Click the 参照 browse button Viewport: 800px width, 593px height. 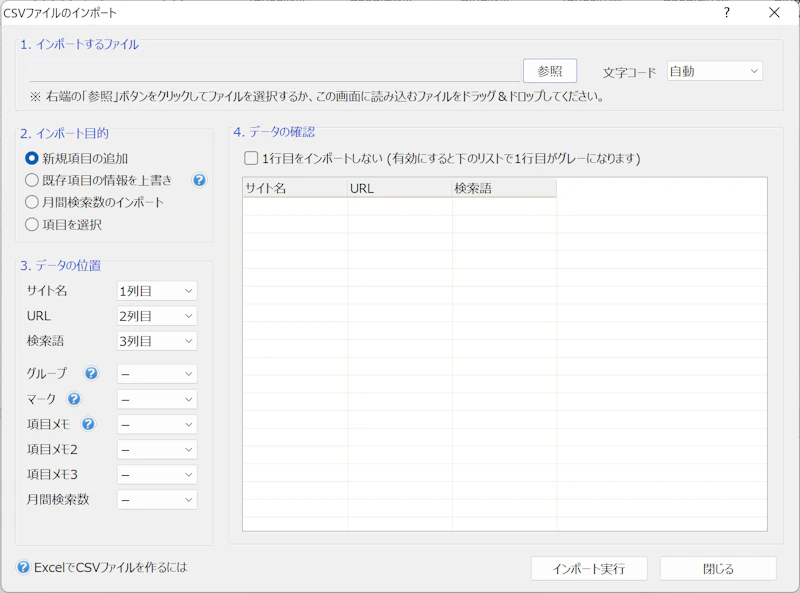(x=550, y=71)
